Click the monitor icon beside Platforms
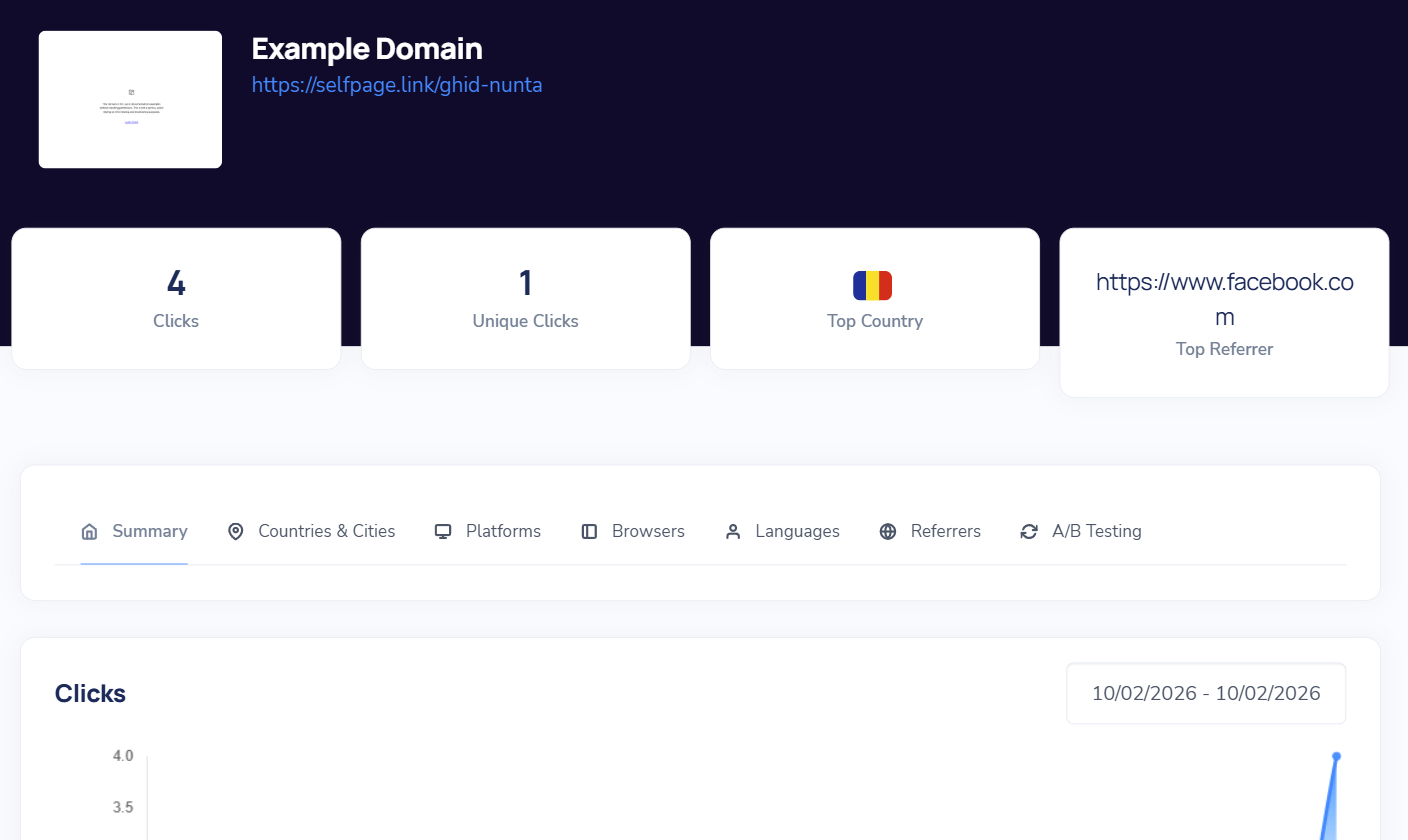This screenshot has width=1408, height=840. (443, 532)
